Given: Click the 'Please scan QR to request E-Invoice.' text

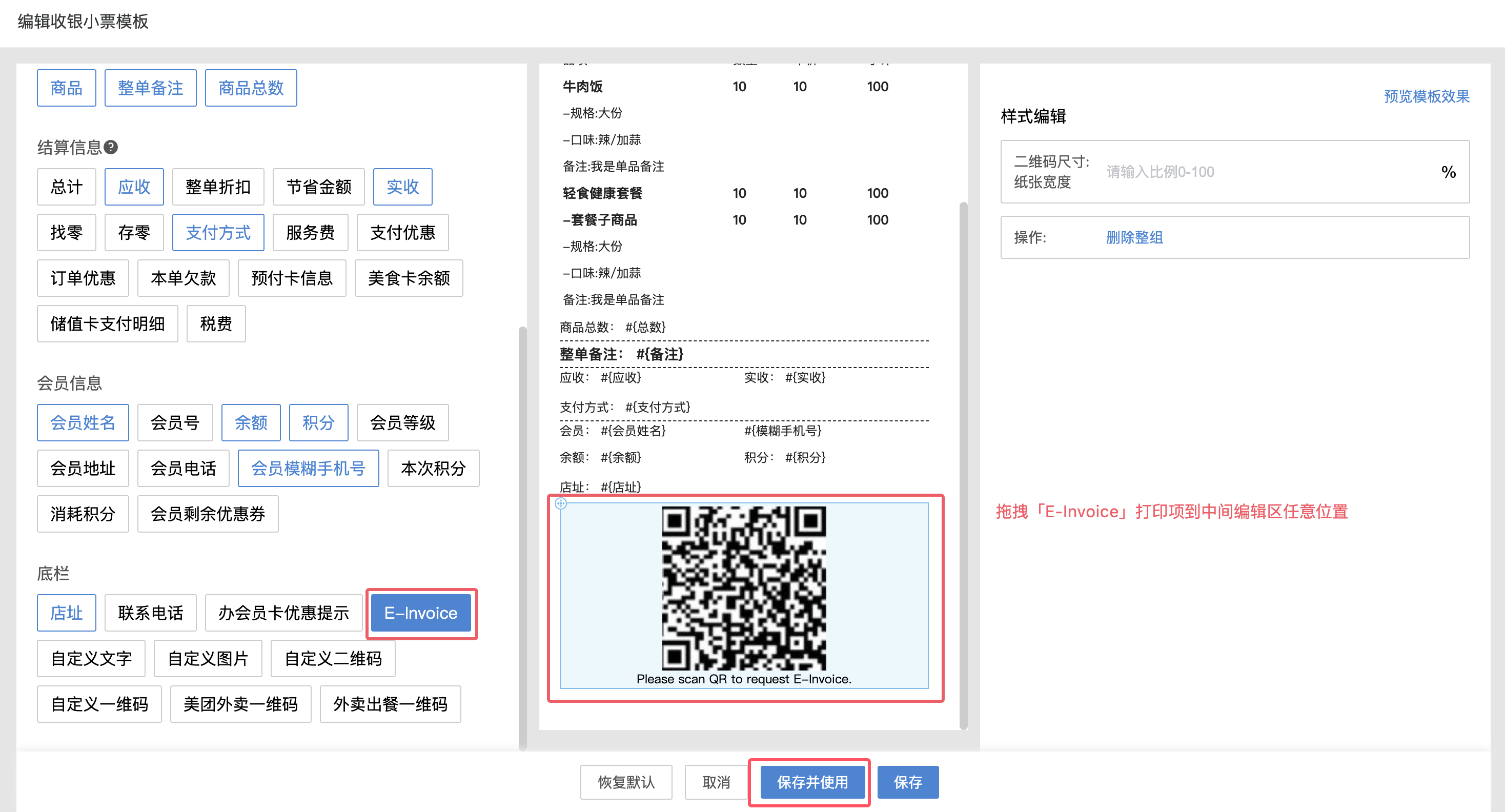Looking at the screenshot, I should (744, 679).
